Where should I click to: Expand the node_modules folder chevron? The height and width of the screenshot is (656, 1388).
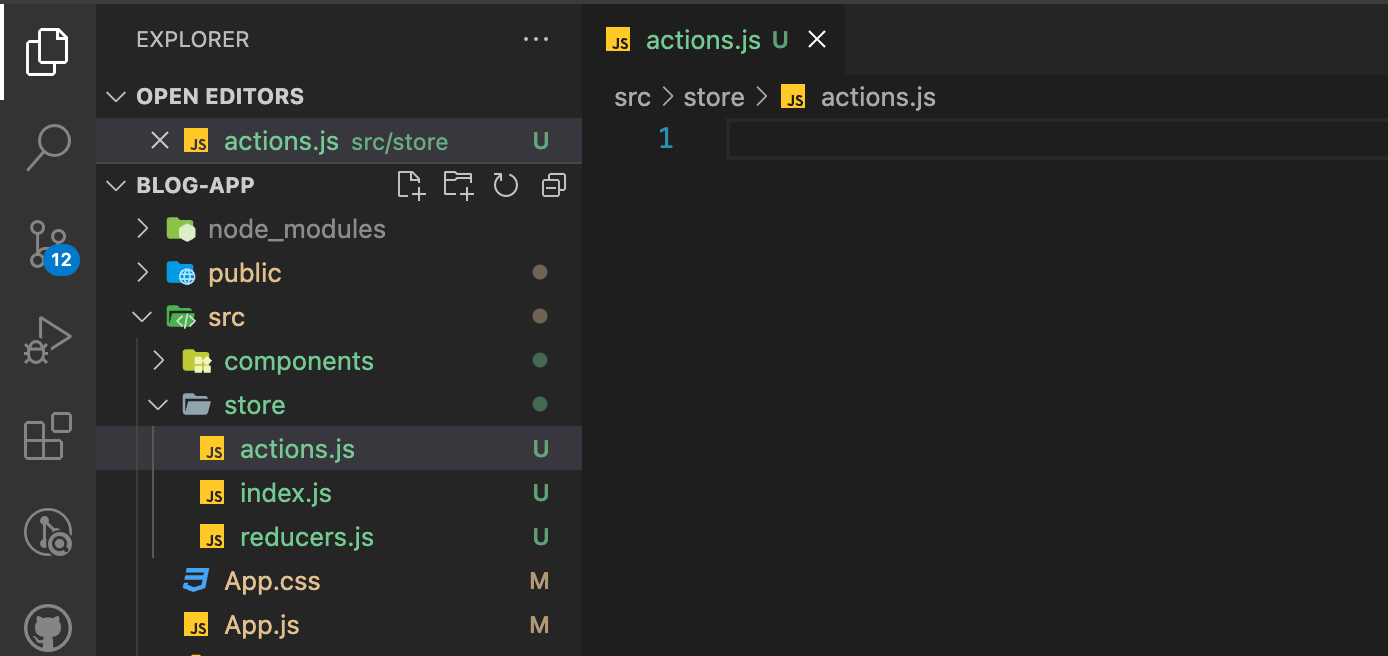tap(142, 229)
